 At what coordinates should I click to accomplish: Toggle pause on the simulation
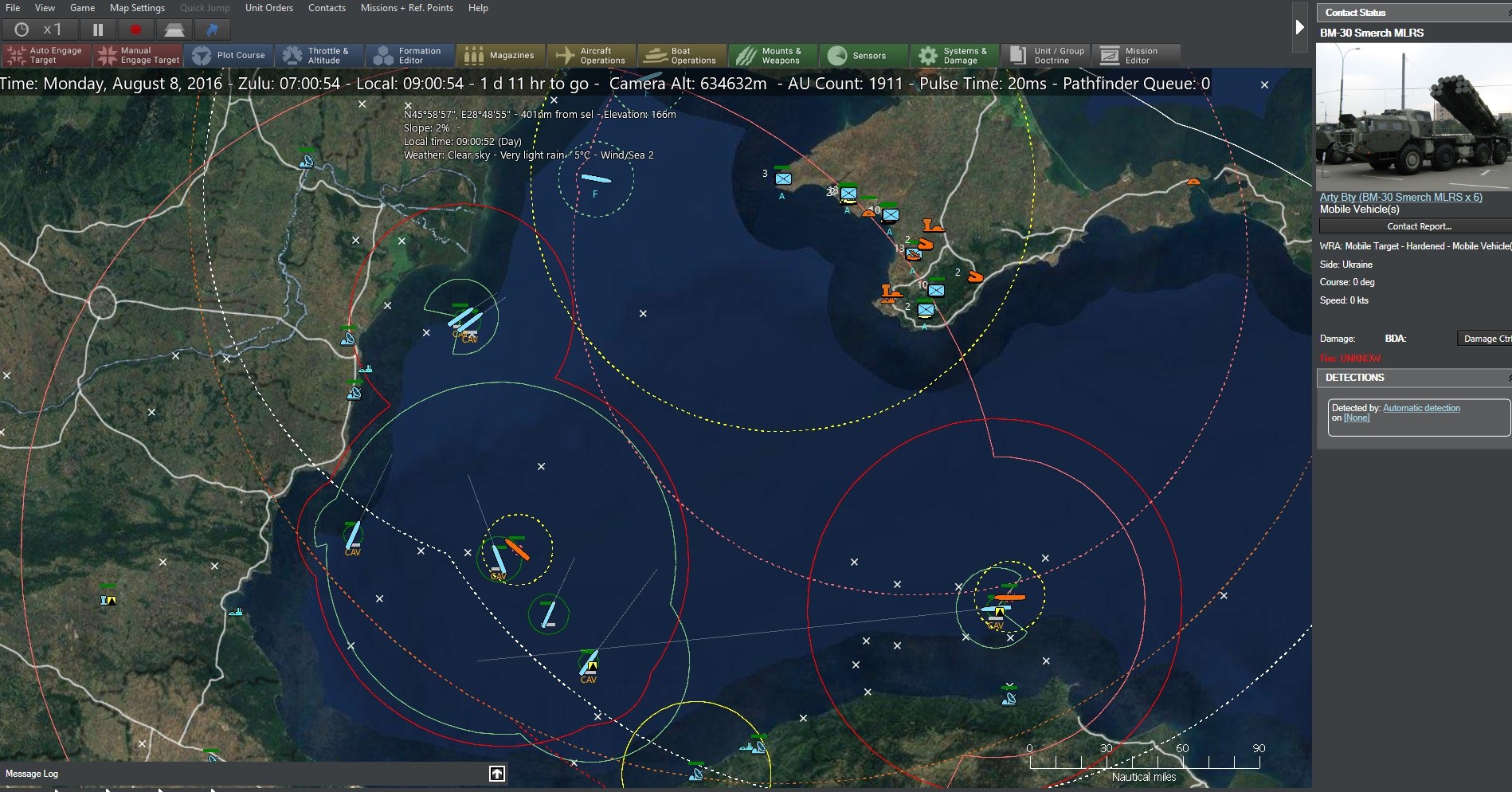tap(98, 29)
